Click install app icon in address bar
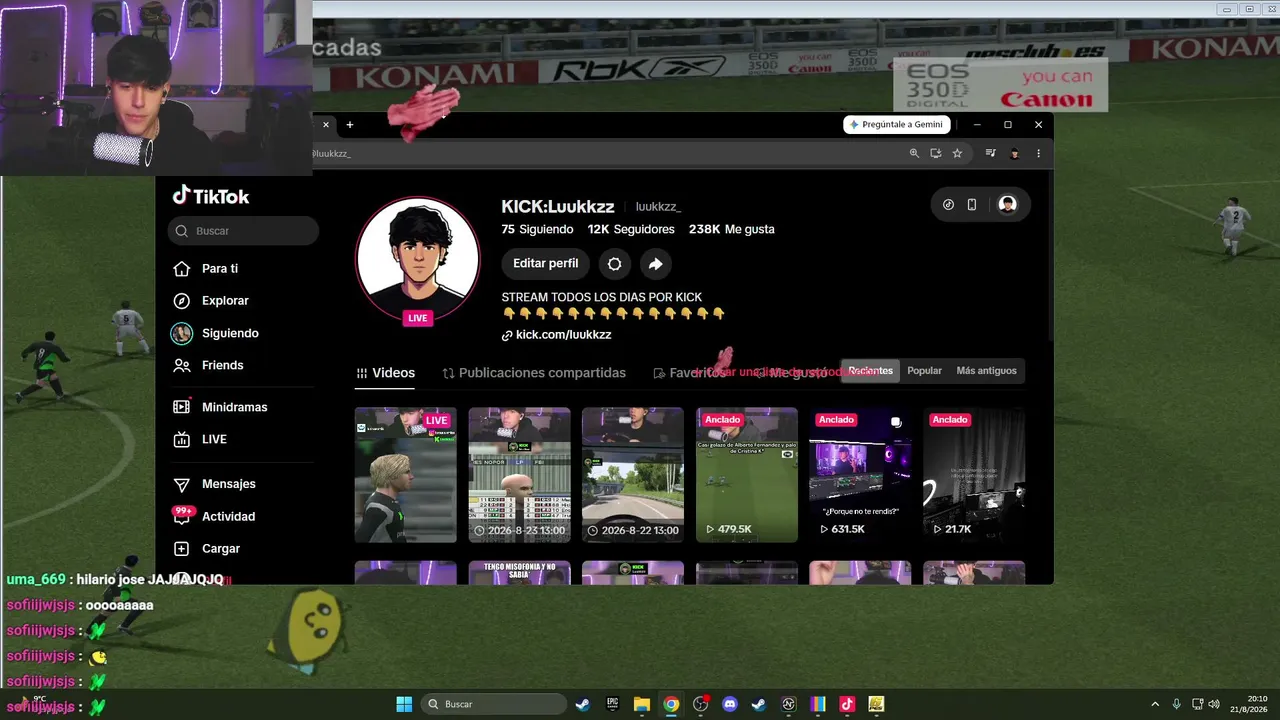The image size is (1280, 720). [936, 154]
